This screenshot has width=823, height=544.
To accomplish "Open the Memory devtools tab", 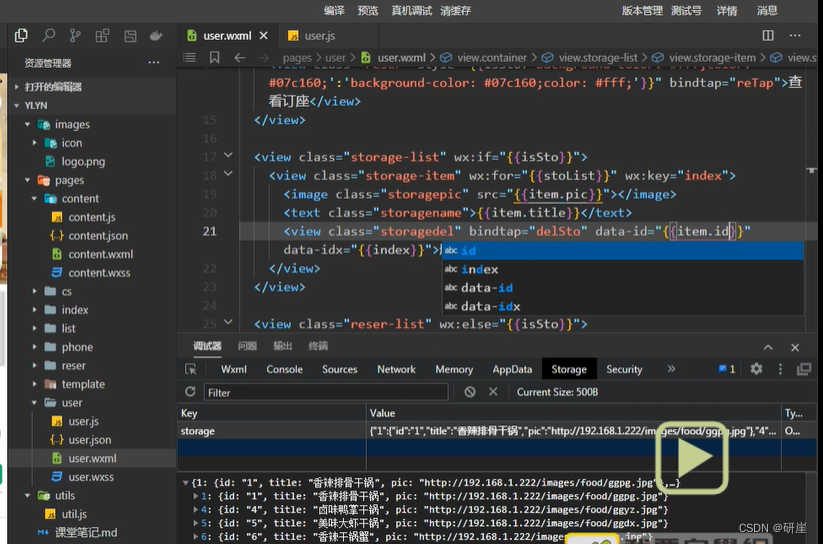I will click(454, 369).
